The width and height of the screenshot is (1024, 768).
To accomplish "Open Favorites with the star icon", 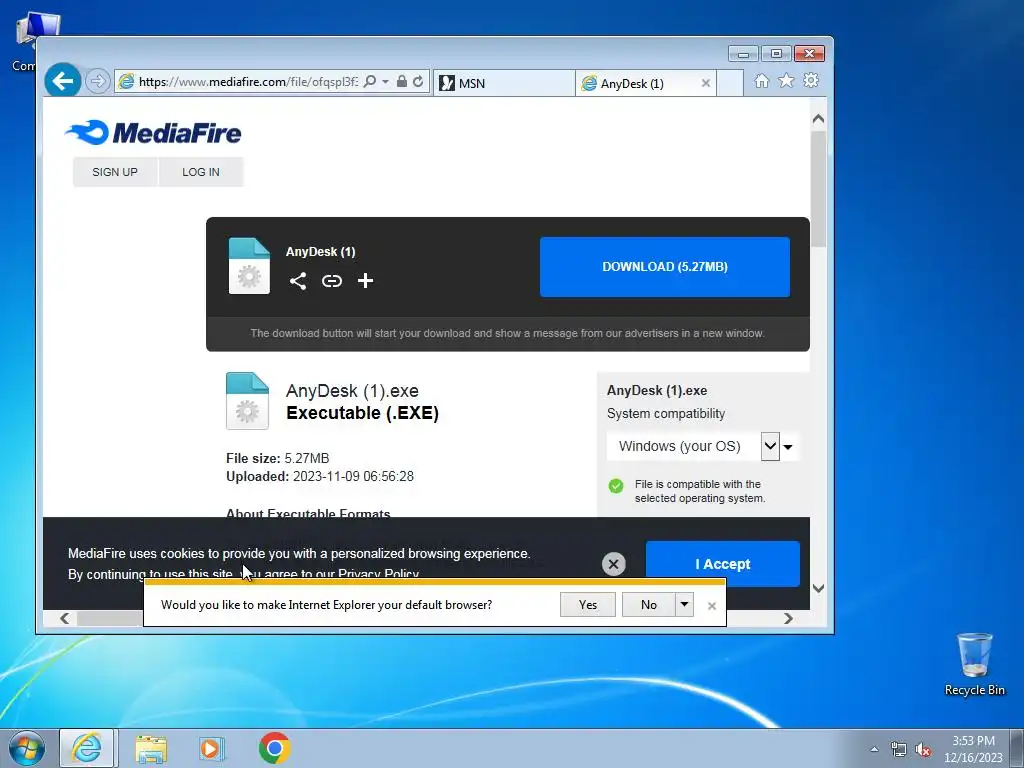I will (786, 81).
